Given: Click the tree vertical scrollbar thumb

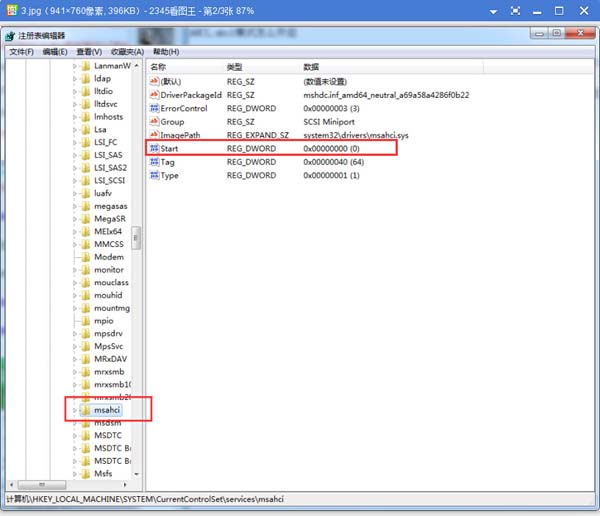Looking at the screenshot, I should (x=136, y=238).
